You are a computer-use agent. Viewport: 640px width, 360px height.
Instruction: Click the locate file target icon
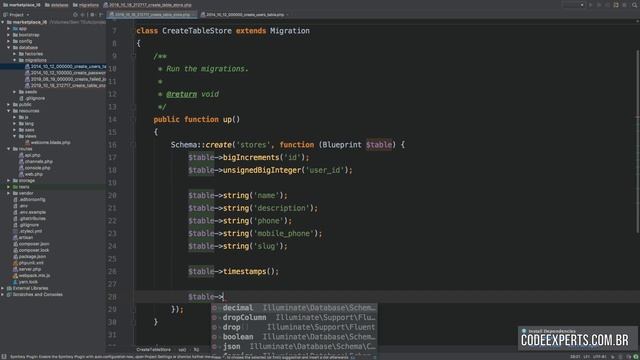click(75, 15)
